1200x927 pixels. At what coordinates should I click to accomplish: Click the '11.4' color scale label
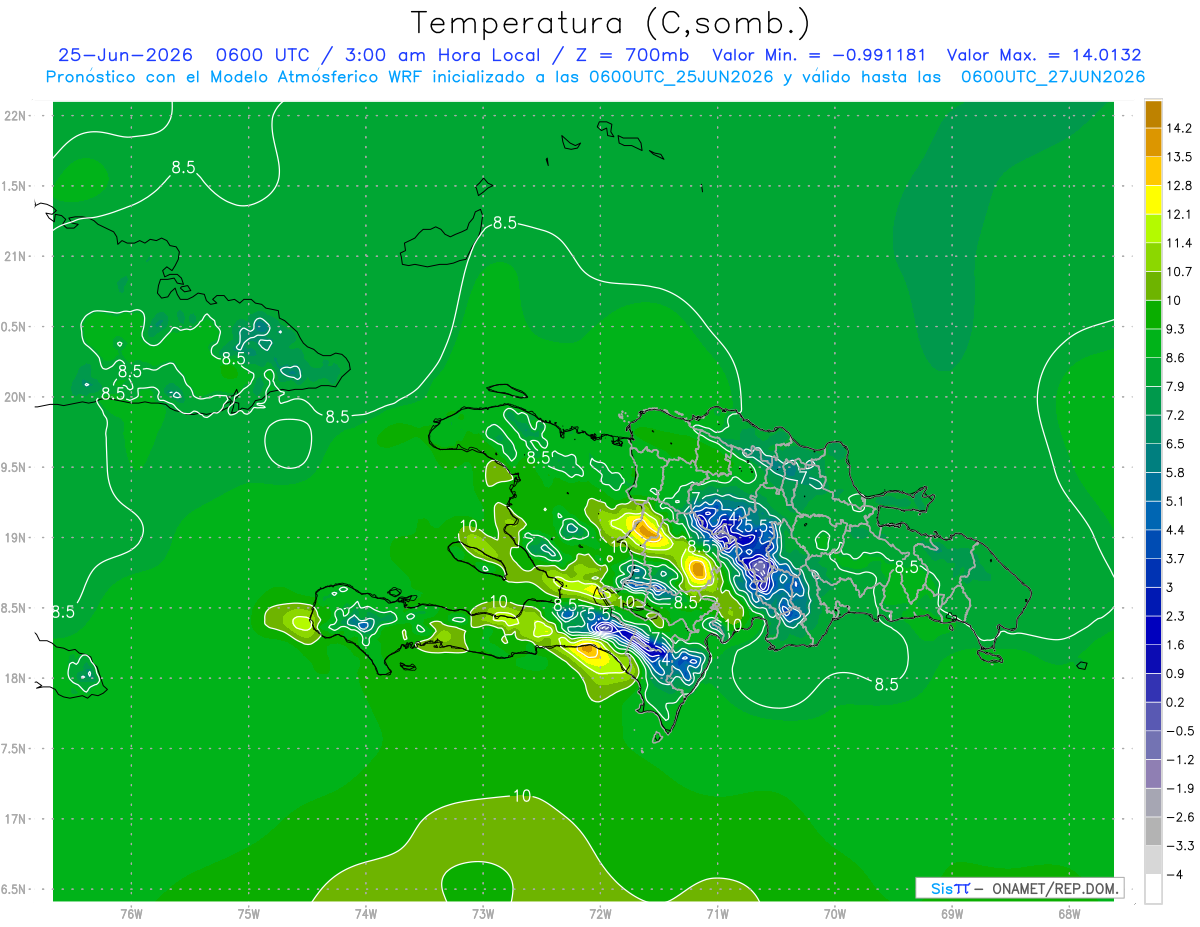[x=1177, y=243]
